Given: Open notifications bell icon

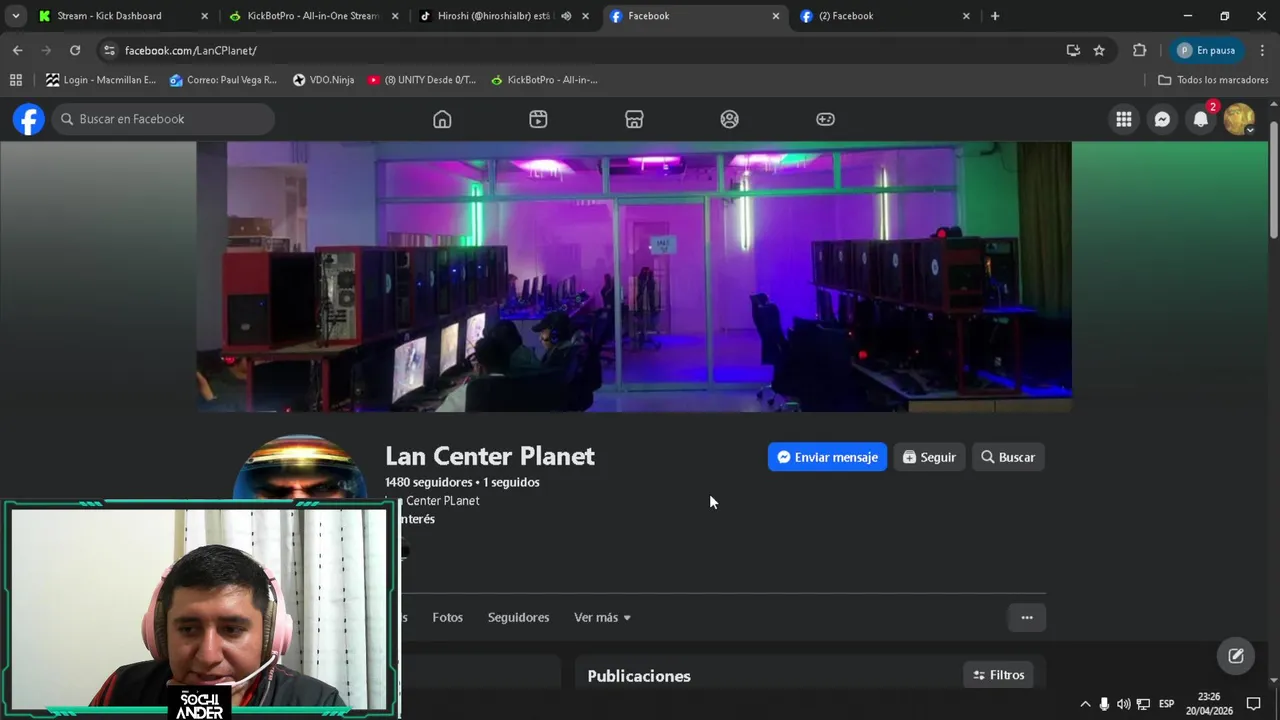Looking at the screenshot, I should 1201,119.
